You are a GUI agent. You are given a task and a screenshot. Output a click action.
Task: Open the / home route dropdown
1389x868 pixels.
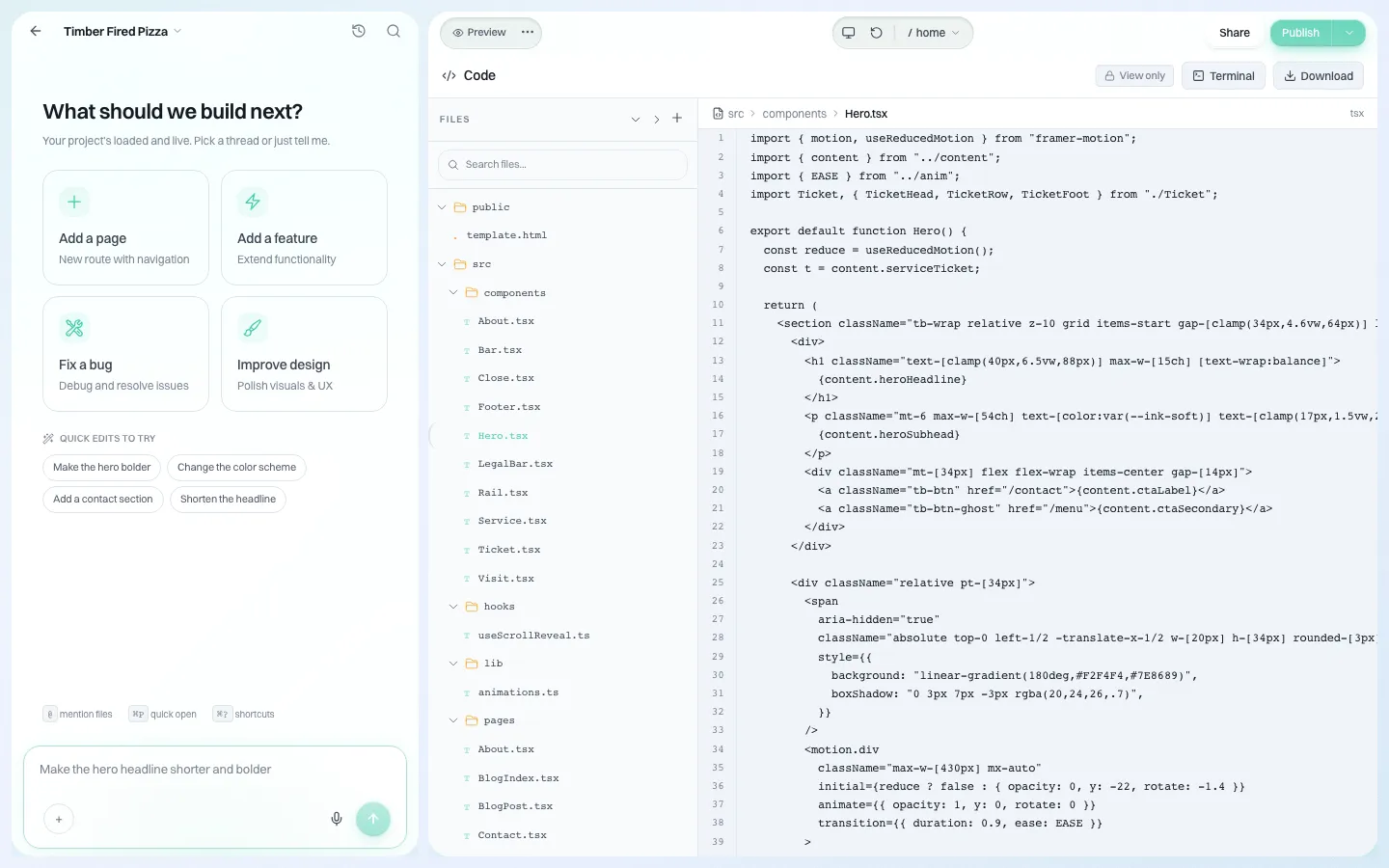pyautogui.click(x=933, y=32)
